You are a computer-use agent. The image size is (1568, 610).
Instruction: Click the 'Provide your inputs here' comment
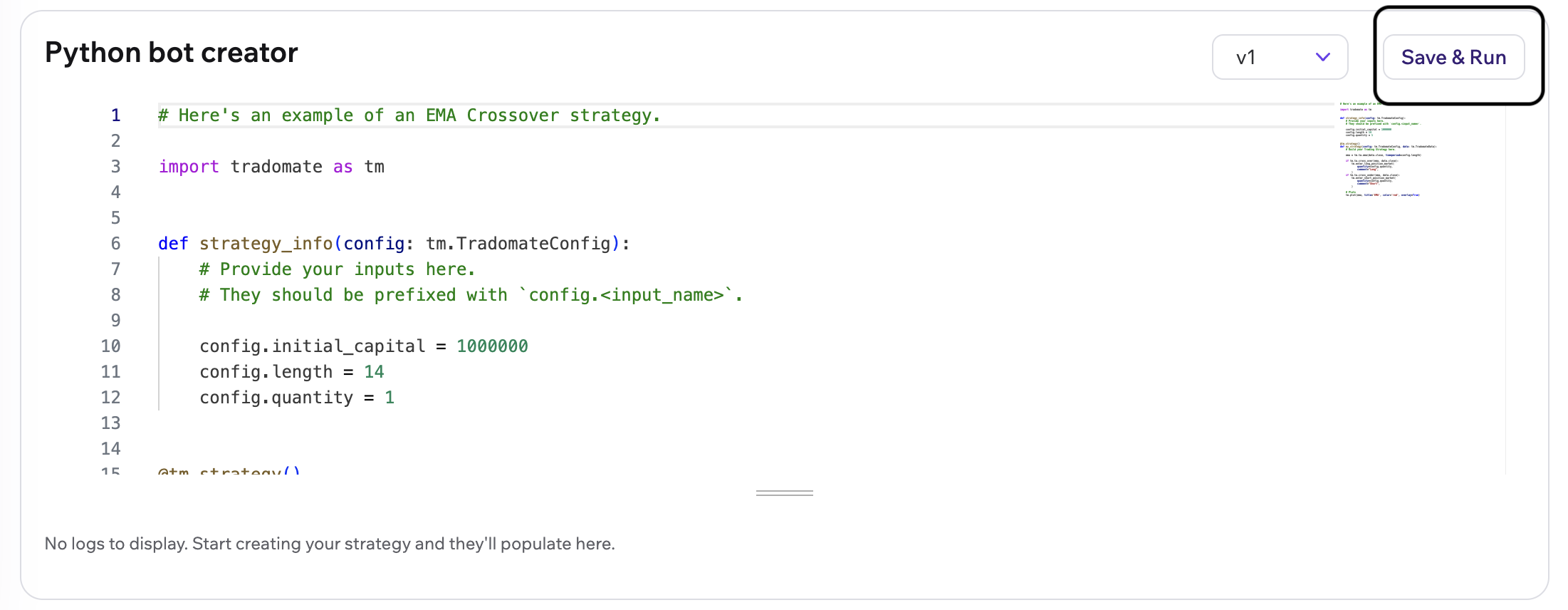[337, 269]
